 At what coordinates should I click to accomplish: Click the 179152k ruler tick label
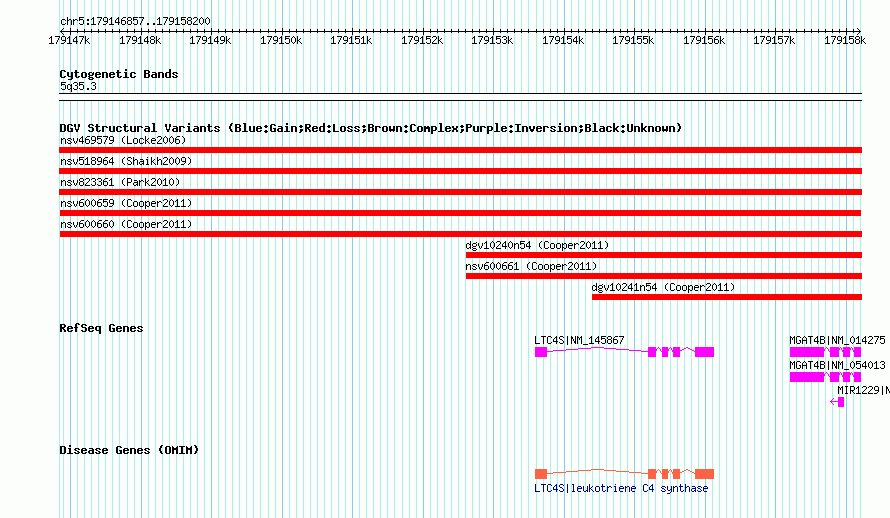[x=422, y=40]
